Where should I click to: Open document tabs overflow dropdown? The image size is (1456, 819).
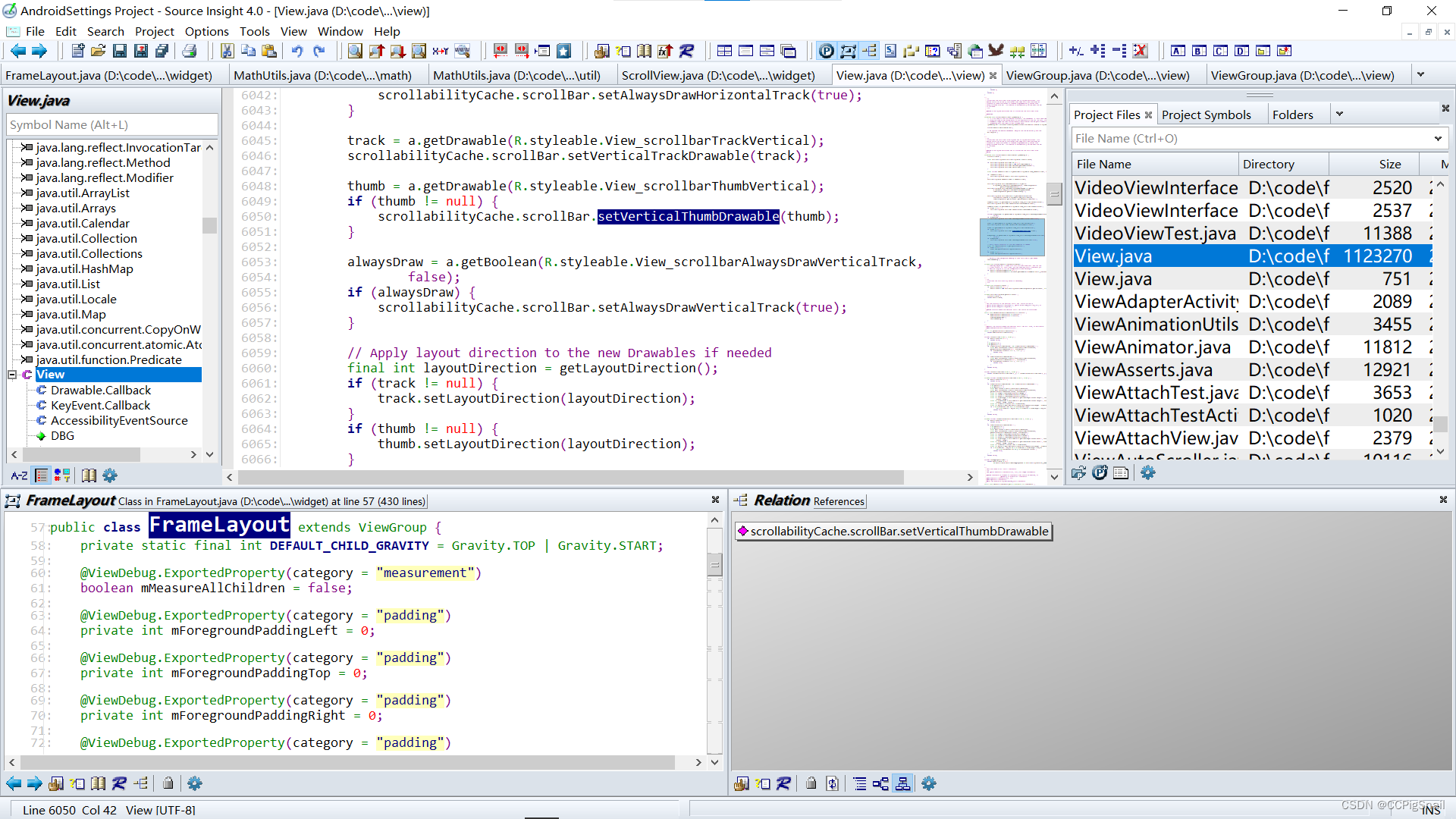(1420, 74)
